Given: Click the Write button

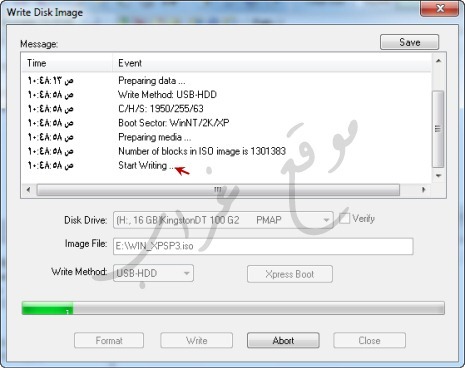Looking at the screenshot, I should [196, 340].
